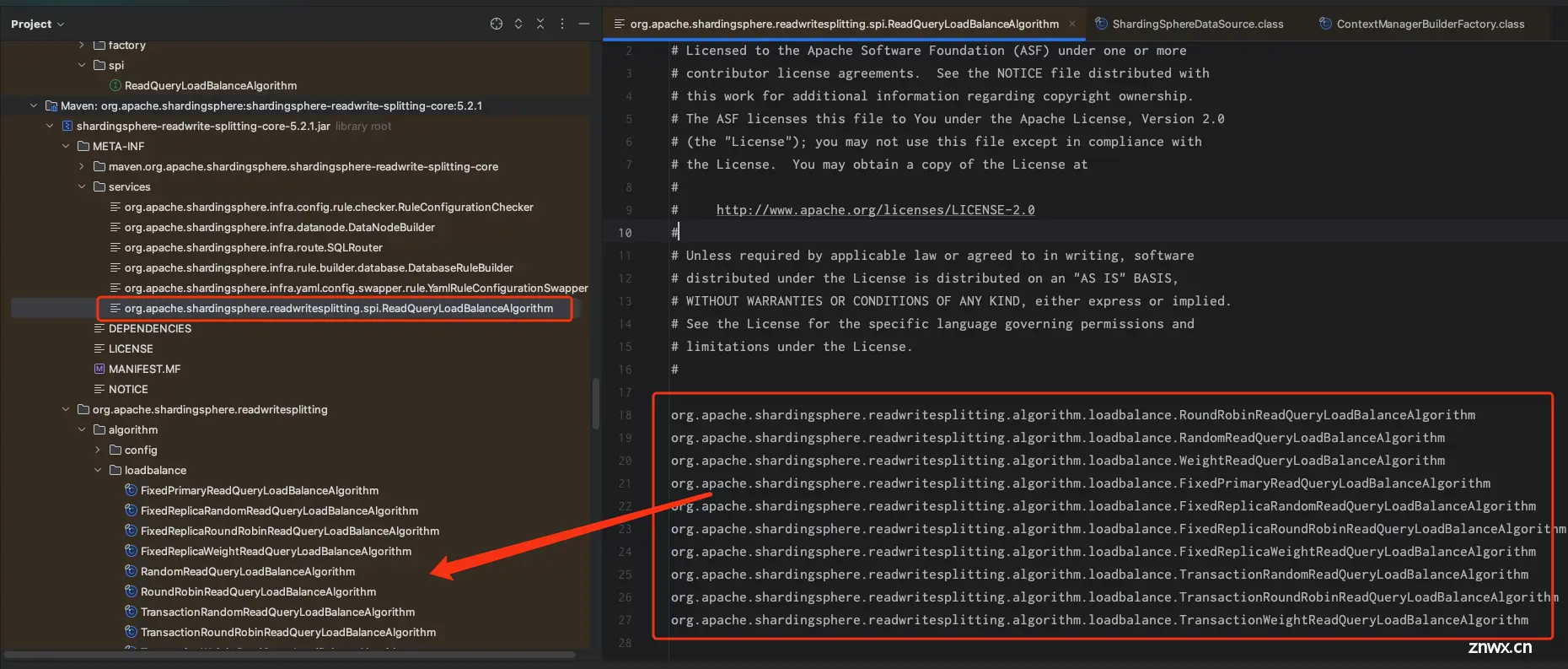Click the Project panel horizontal scrollbar
Screen dimensions: 1568x669
(290, 655)
